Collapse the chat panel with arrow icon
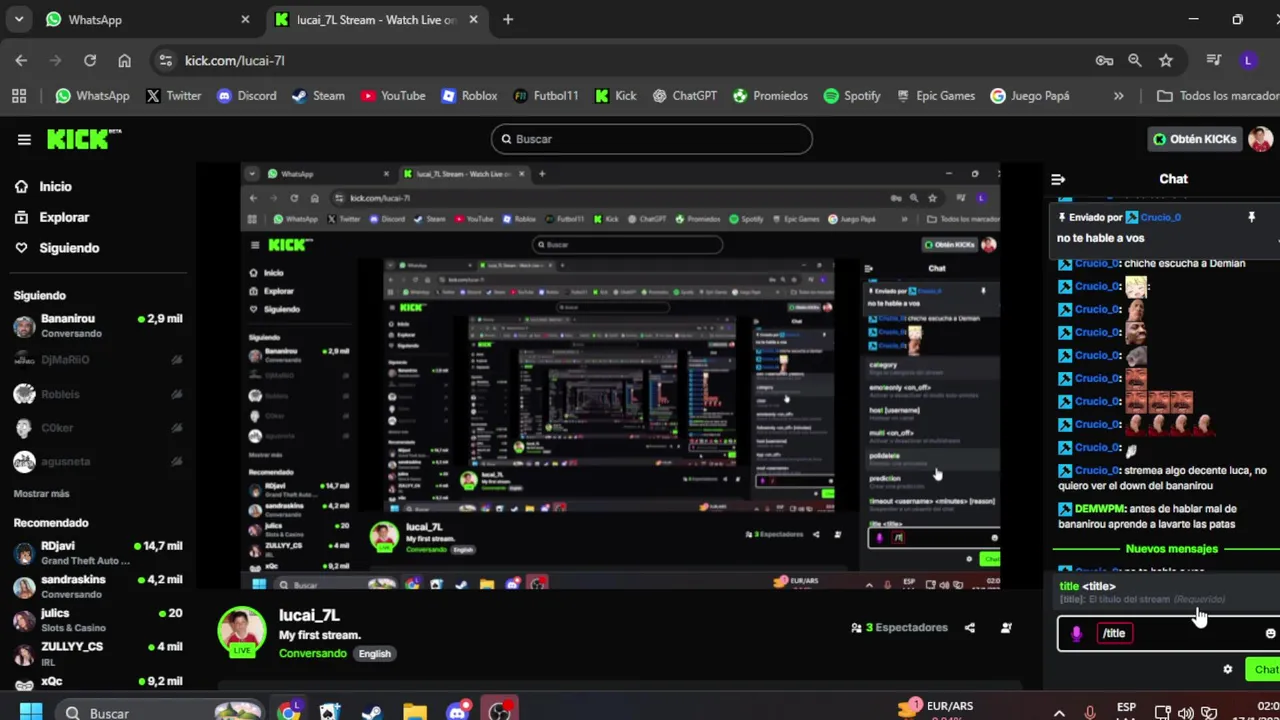The image size is (1280, 720). (1058, 180)
